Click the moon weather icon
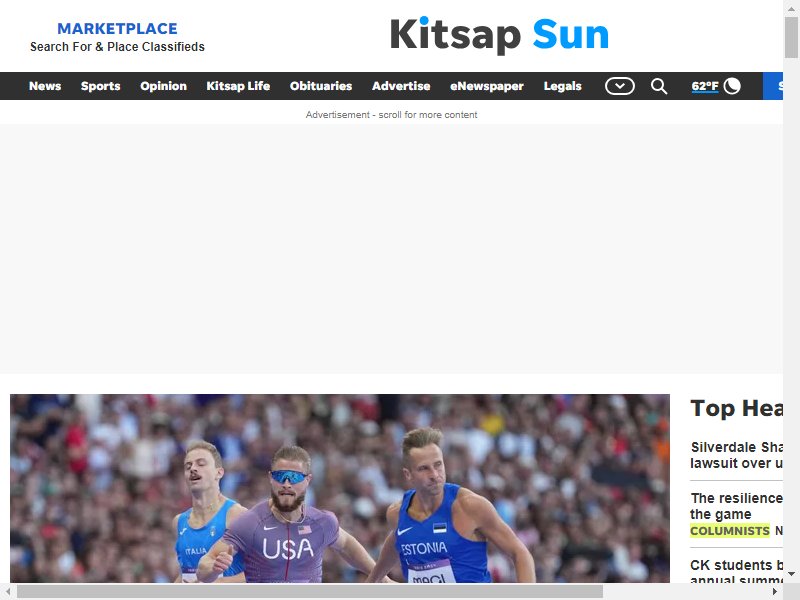 click(x=732, y=86)
